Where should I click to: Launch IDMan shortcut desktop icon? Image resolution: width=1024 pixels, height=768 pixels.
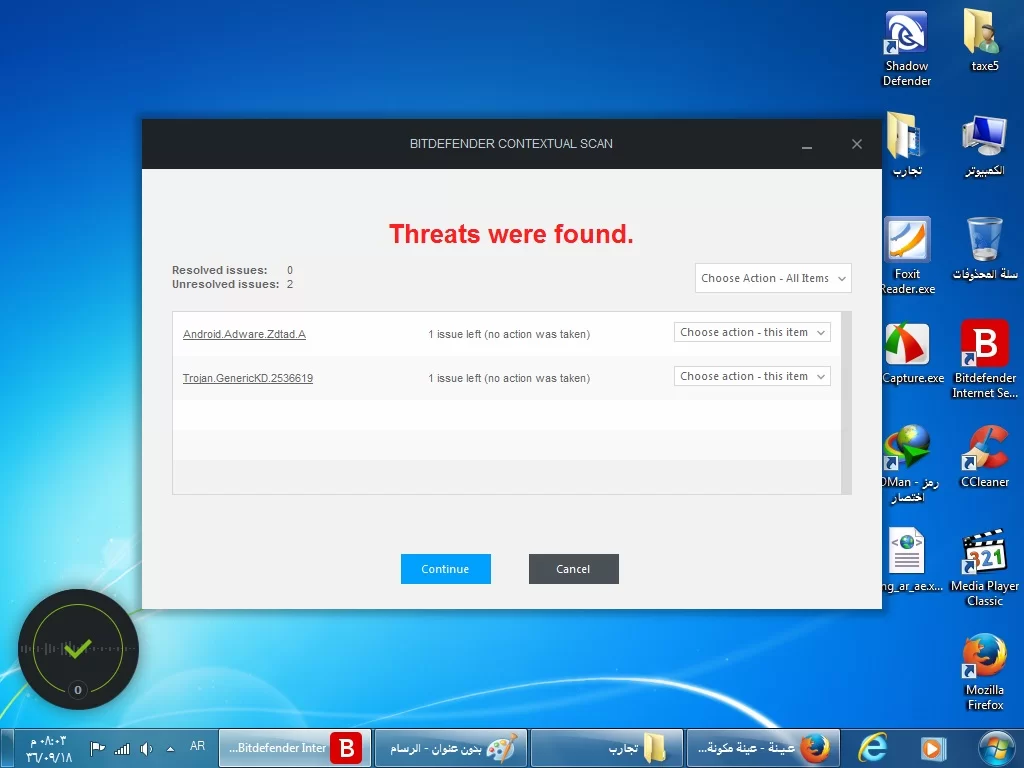coord(909,464)
